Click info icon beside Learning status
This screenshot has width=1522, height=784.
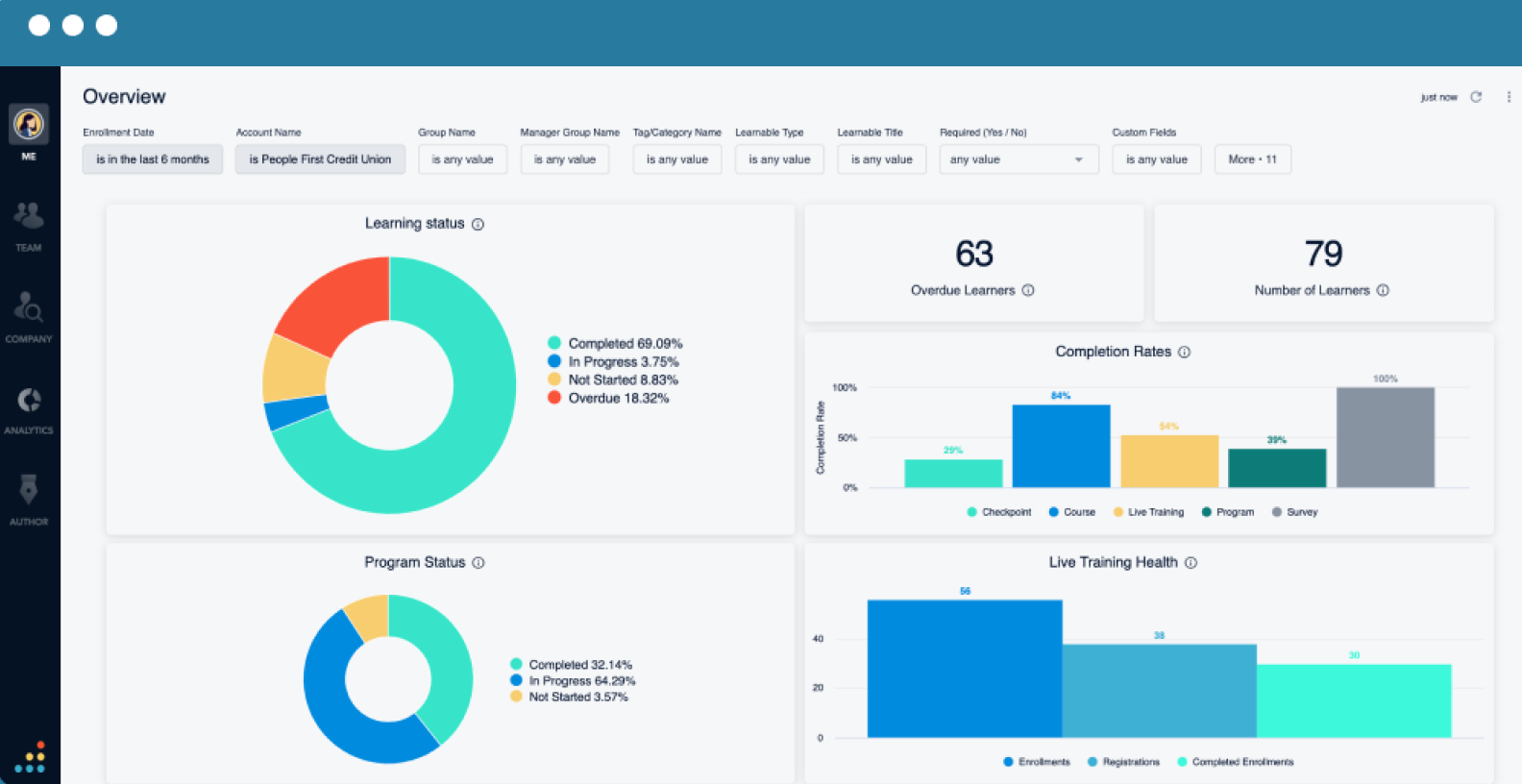pos(478,224)
